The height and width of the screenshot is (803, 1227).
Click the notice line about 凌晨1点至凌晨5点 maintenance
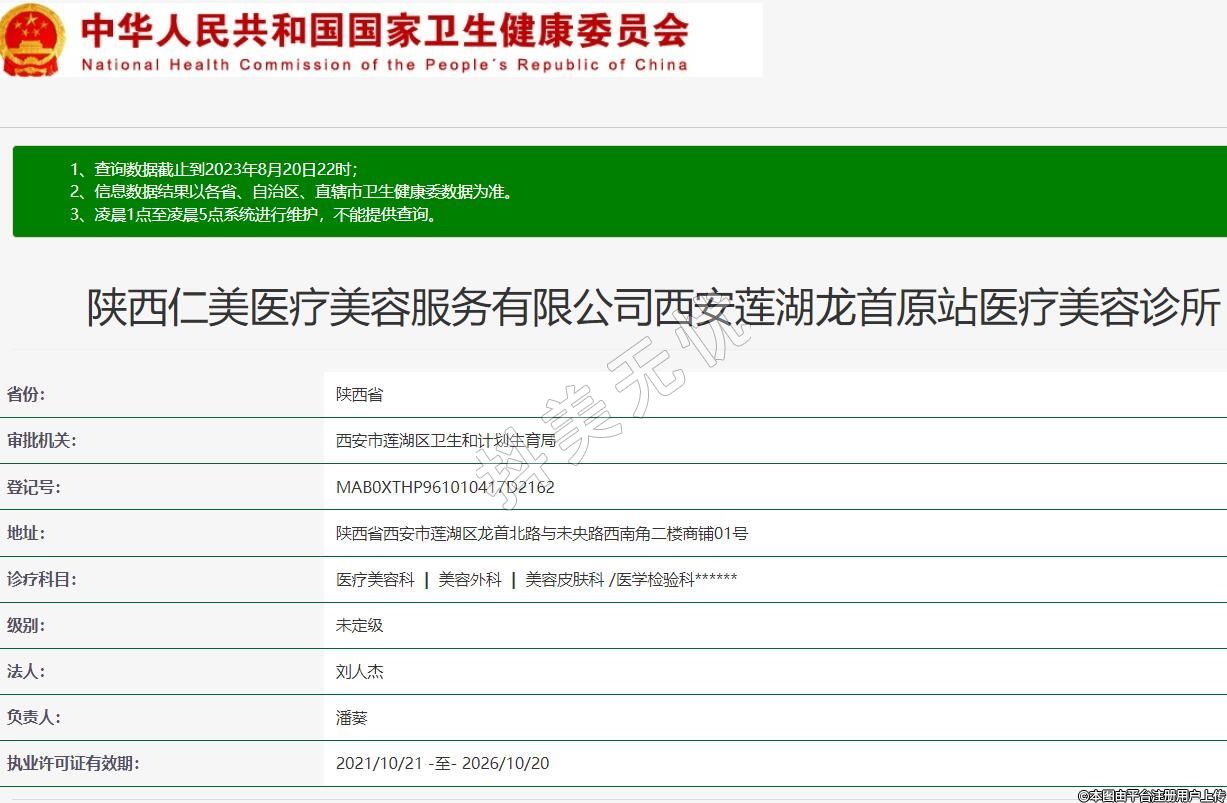pyautogui.click(x=254, y=214)
